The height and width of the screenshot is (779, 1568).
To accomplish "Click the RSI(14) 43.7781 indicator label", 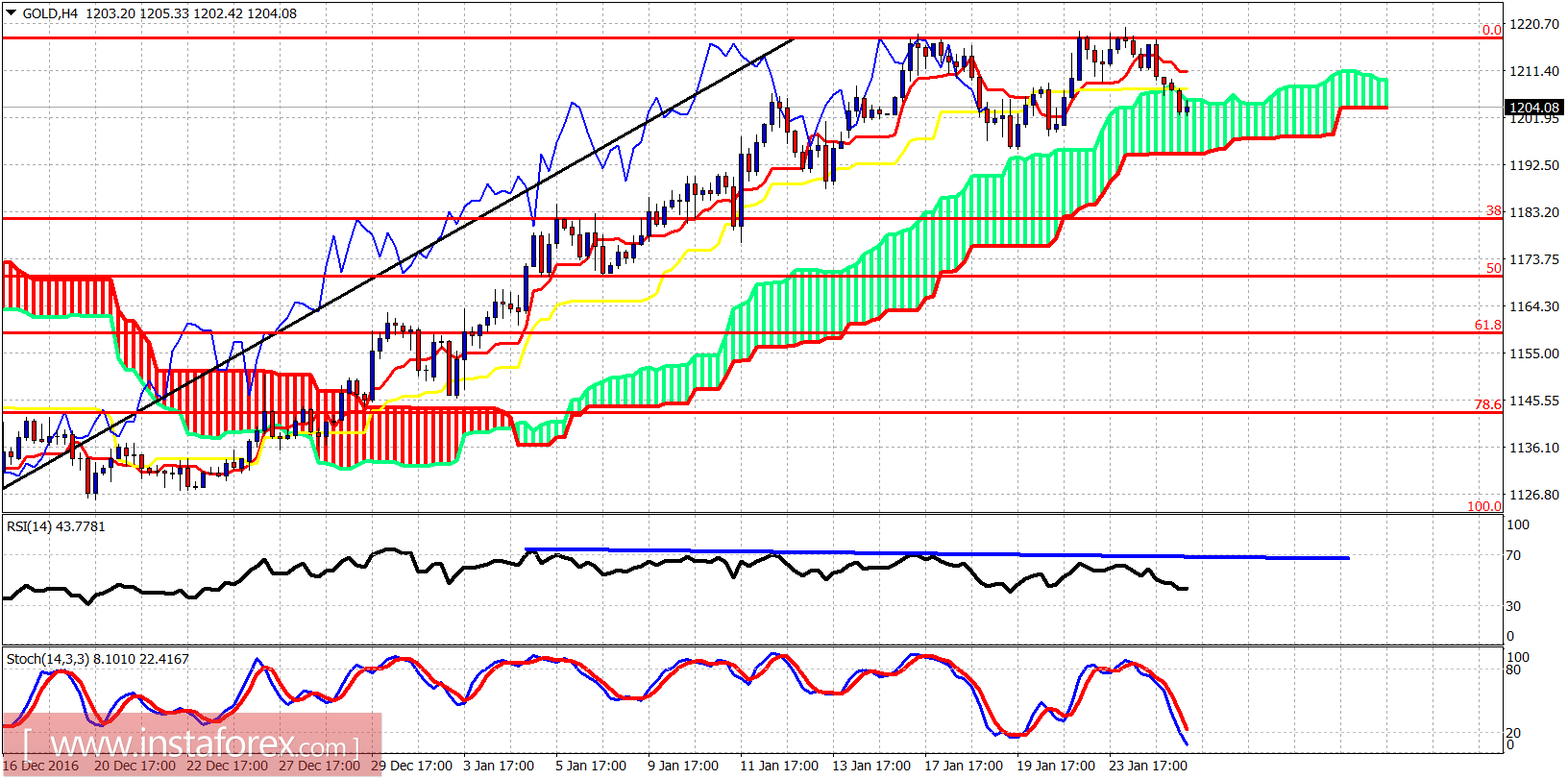I will click(x=56, y=526).
